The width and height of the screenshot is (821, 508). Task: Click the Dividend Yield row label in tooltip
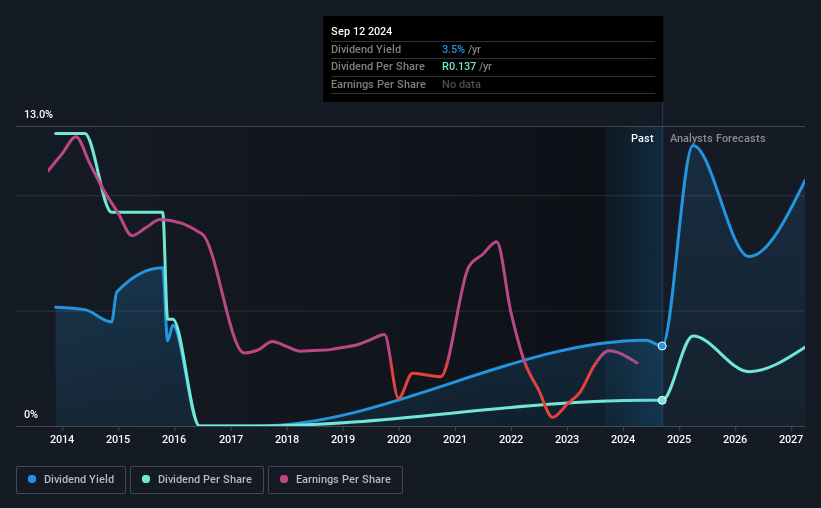pyautogui.click(x=366, y=49)
